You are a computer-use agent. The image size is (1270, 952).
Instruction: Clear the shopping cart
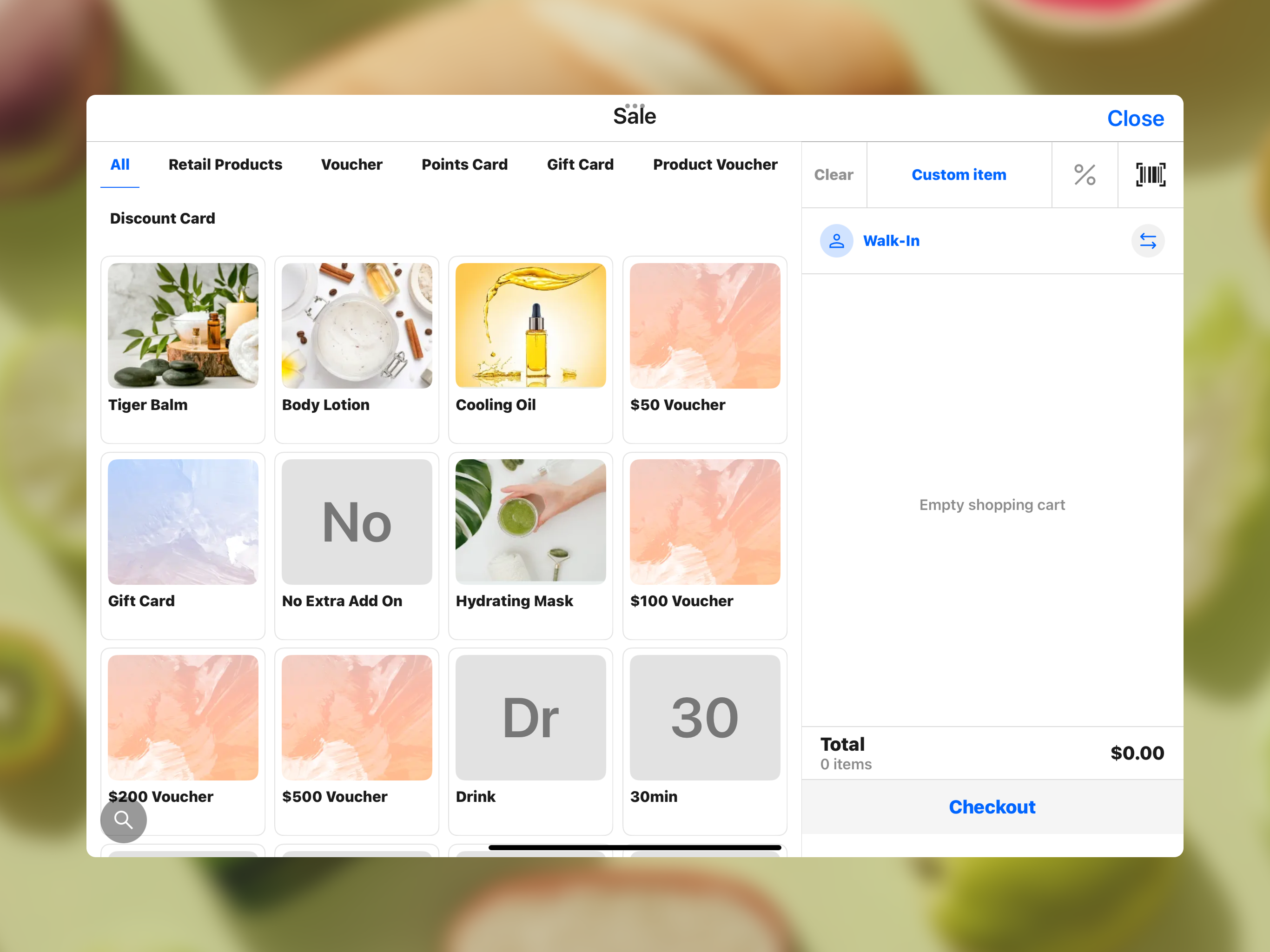833,175
